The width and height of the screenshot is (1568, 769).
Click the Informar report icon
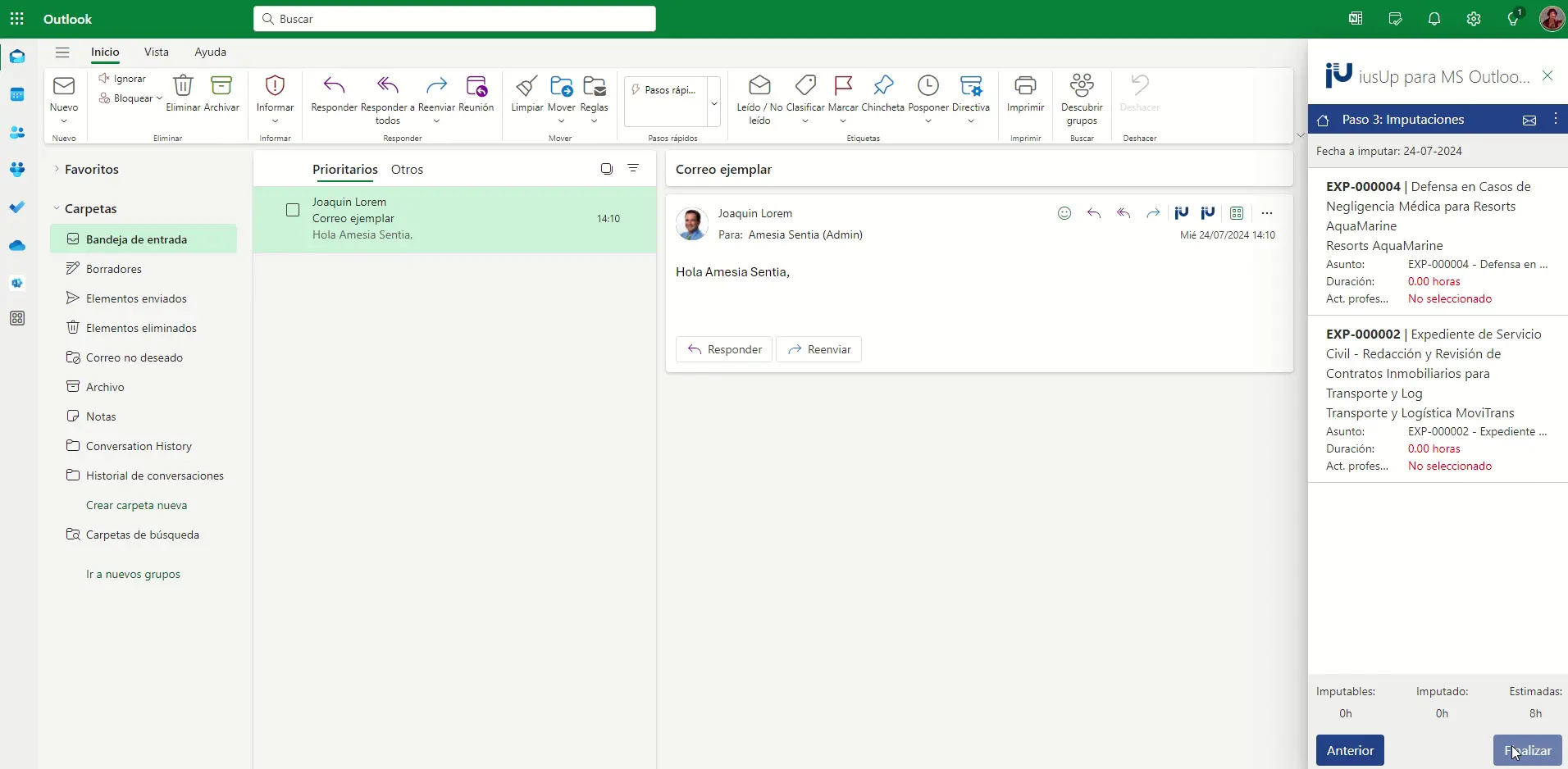click(x=275, y=86)
